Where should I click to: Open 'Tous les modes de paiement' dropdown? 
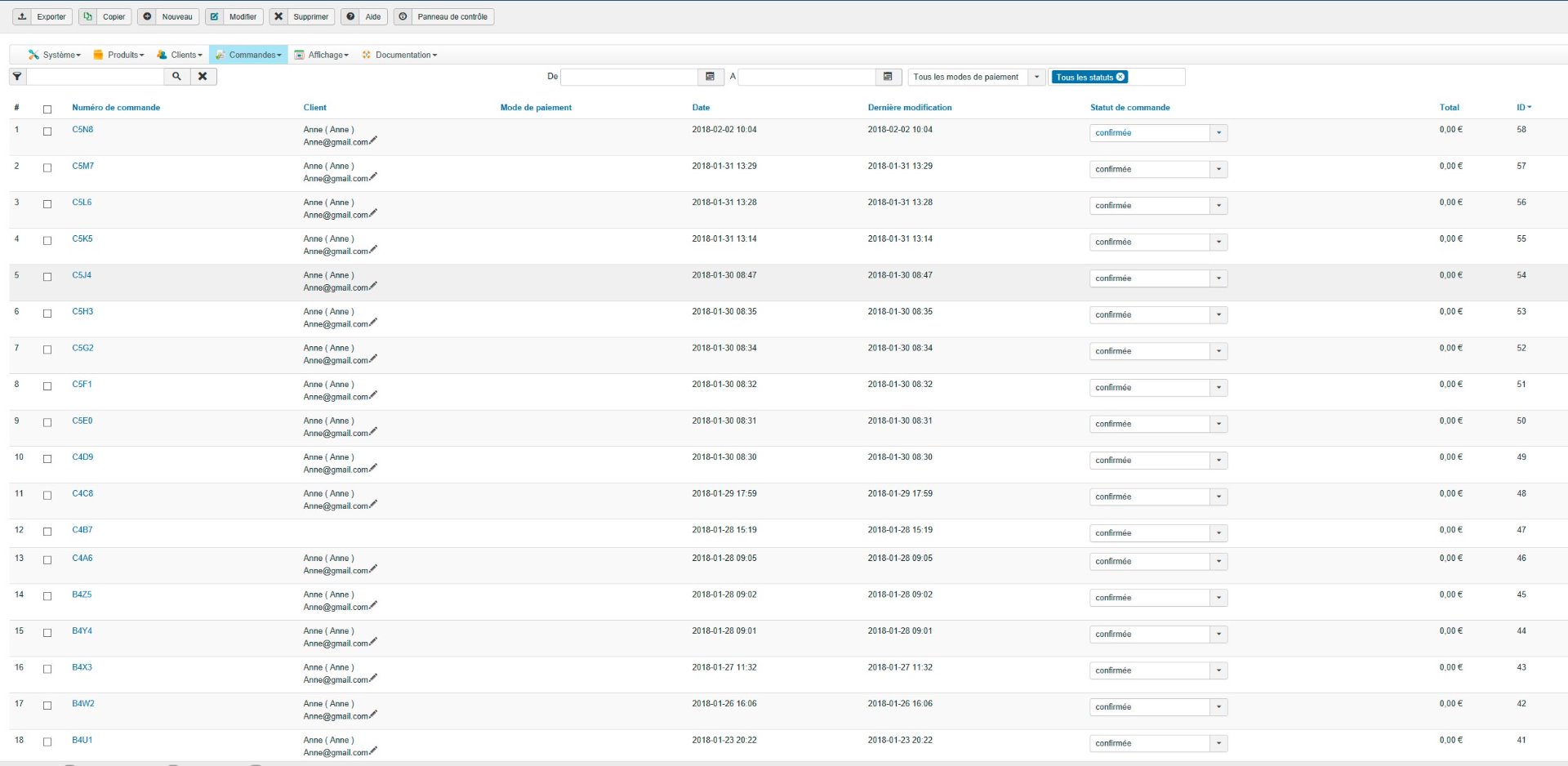(x=977, y=77)
